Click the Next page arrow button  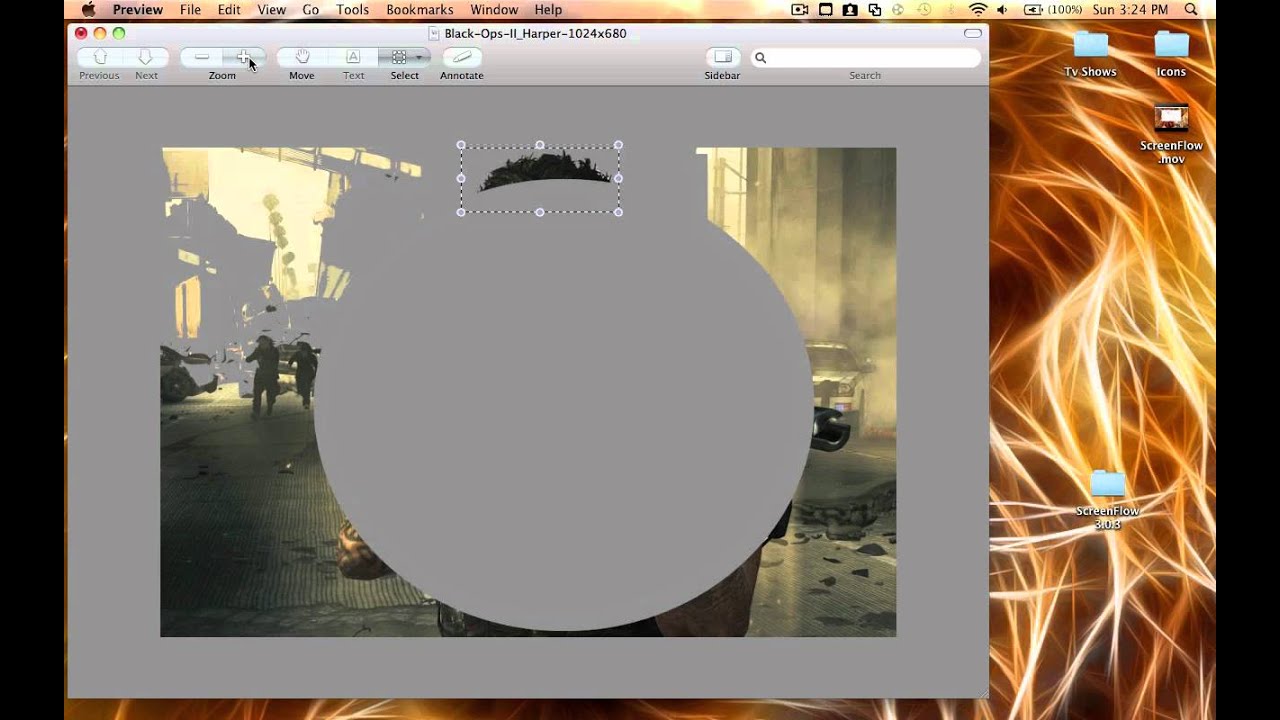point(145,57)
